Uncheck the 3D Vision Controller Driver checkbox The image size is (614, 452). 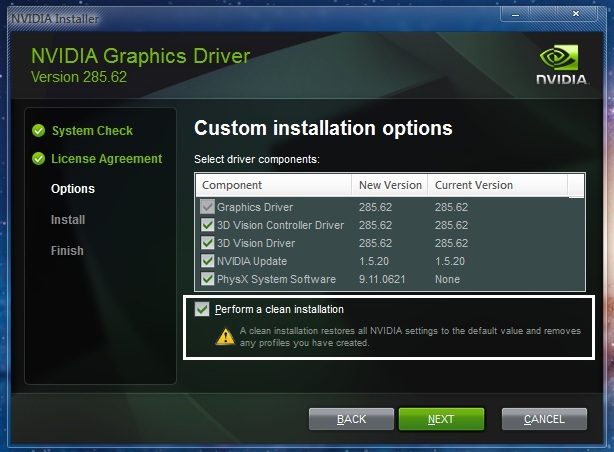click(207, 225)
